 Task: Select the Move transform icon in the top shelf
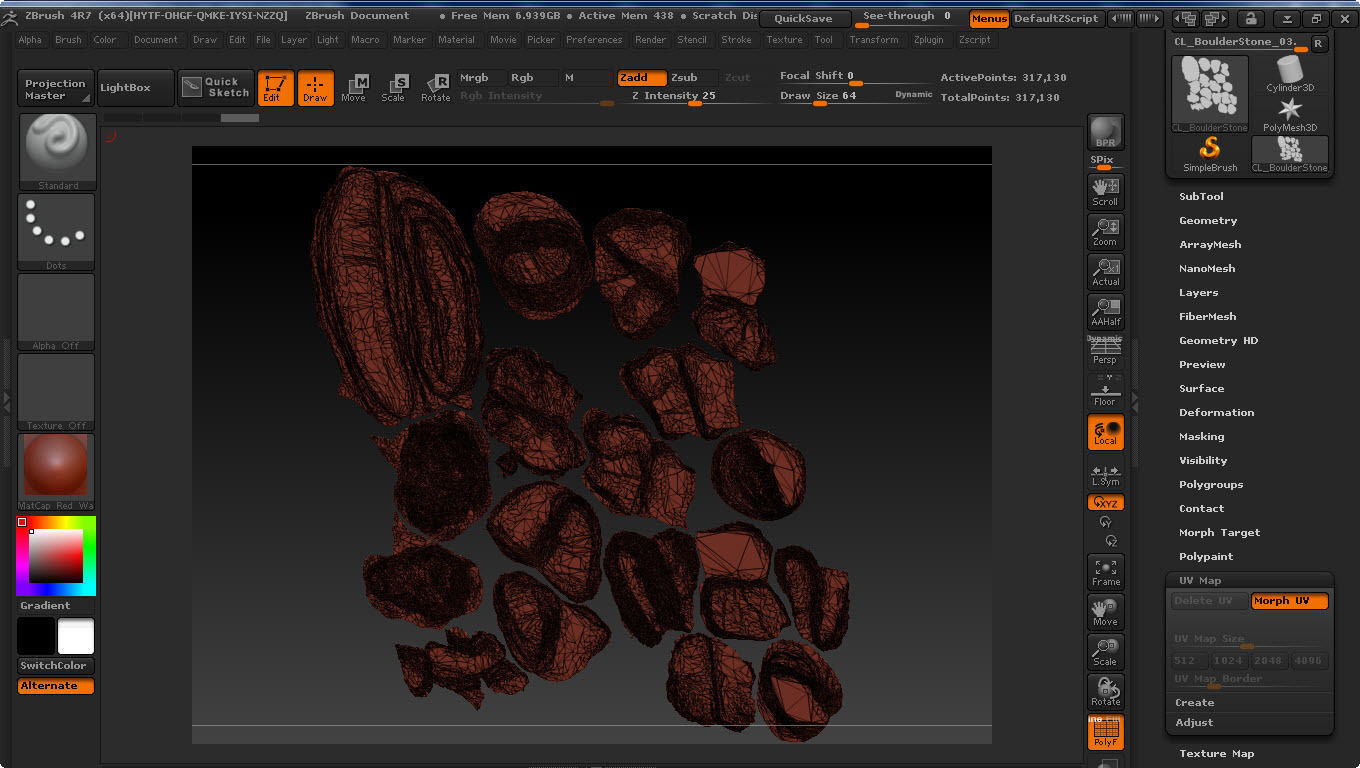tap(354, 88)
